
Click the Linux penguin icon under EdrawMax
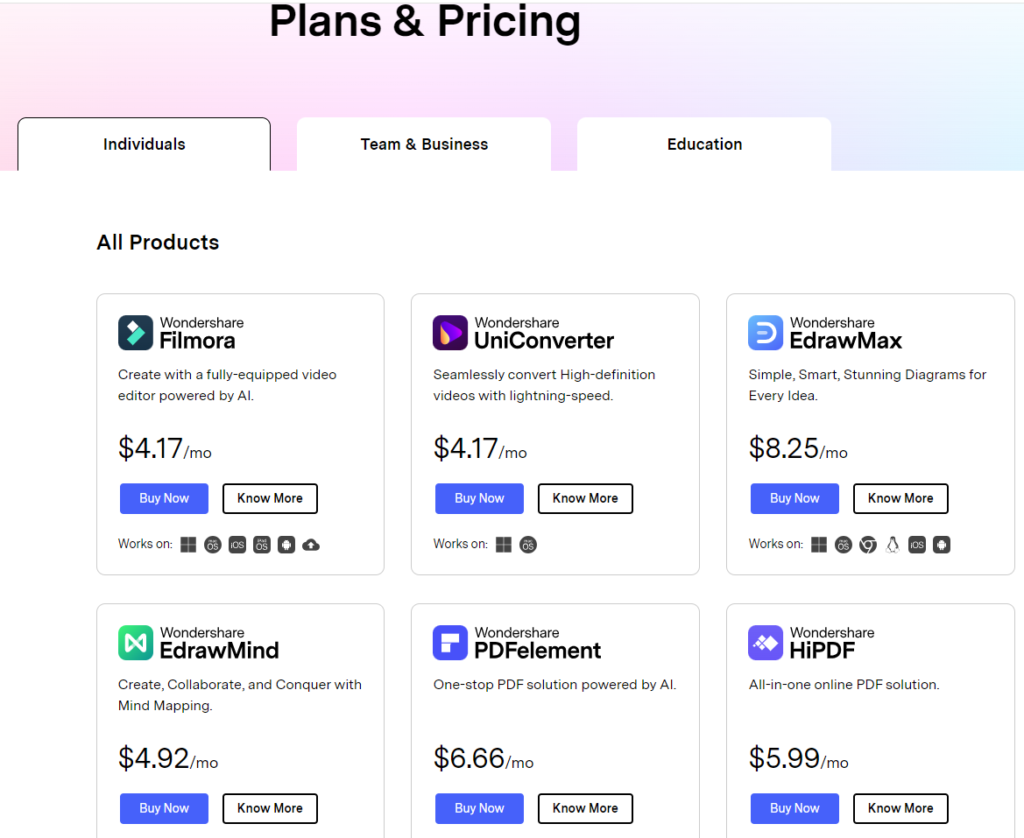coord(892,545)
